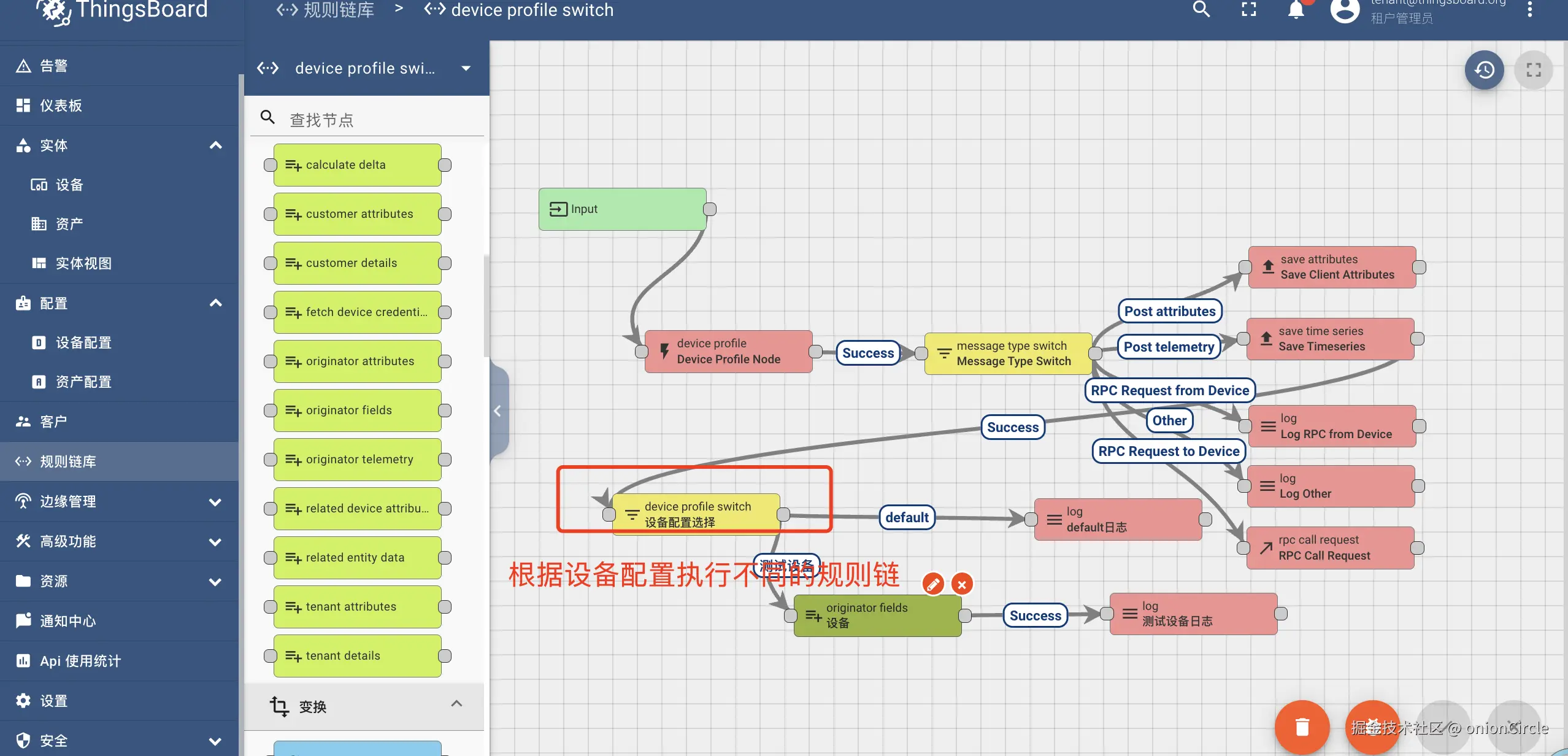
Task: Collapse the 实体 sidebar group
Action: click(215, 145)
